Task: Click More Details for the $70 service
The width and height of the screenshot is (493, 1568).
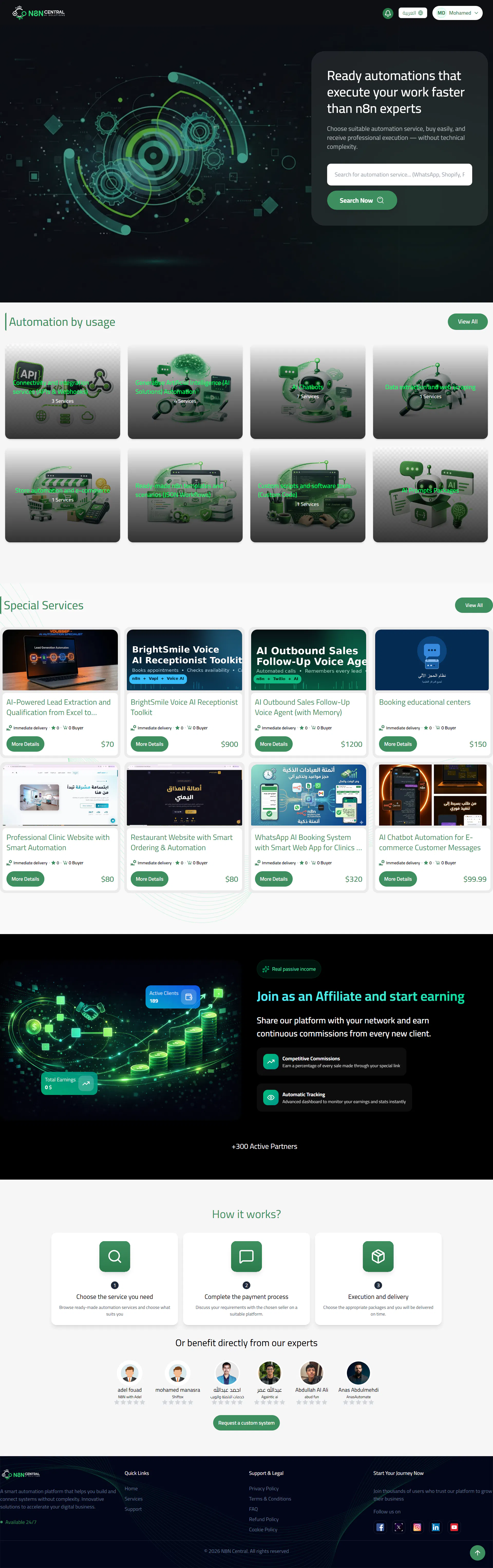Action: [26, 744]
